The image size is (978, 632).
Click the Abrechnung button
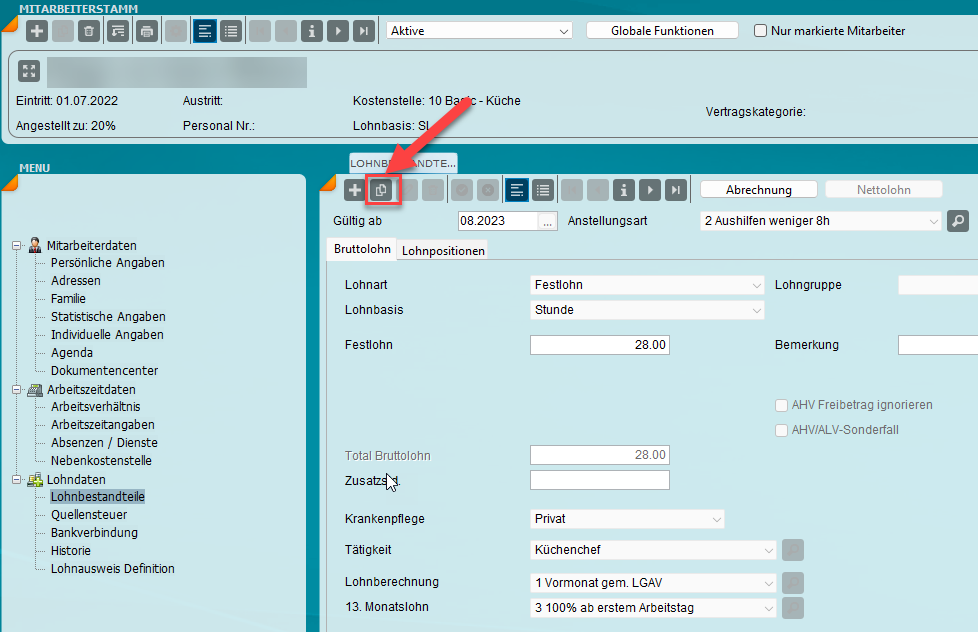point(758,190)
